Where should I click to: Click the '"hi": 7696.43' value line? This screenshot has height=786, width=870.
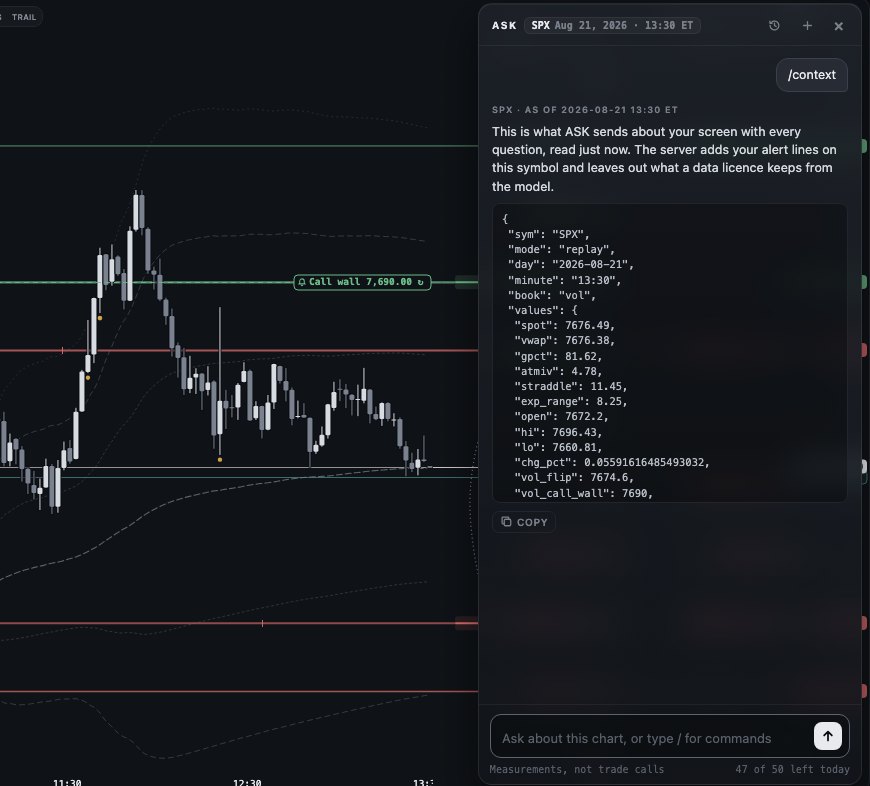(558, 432)
